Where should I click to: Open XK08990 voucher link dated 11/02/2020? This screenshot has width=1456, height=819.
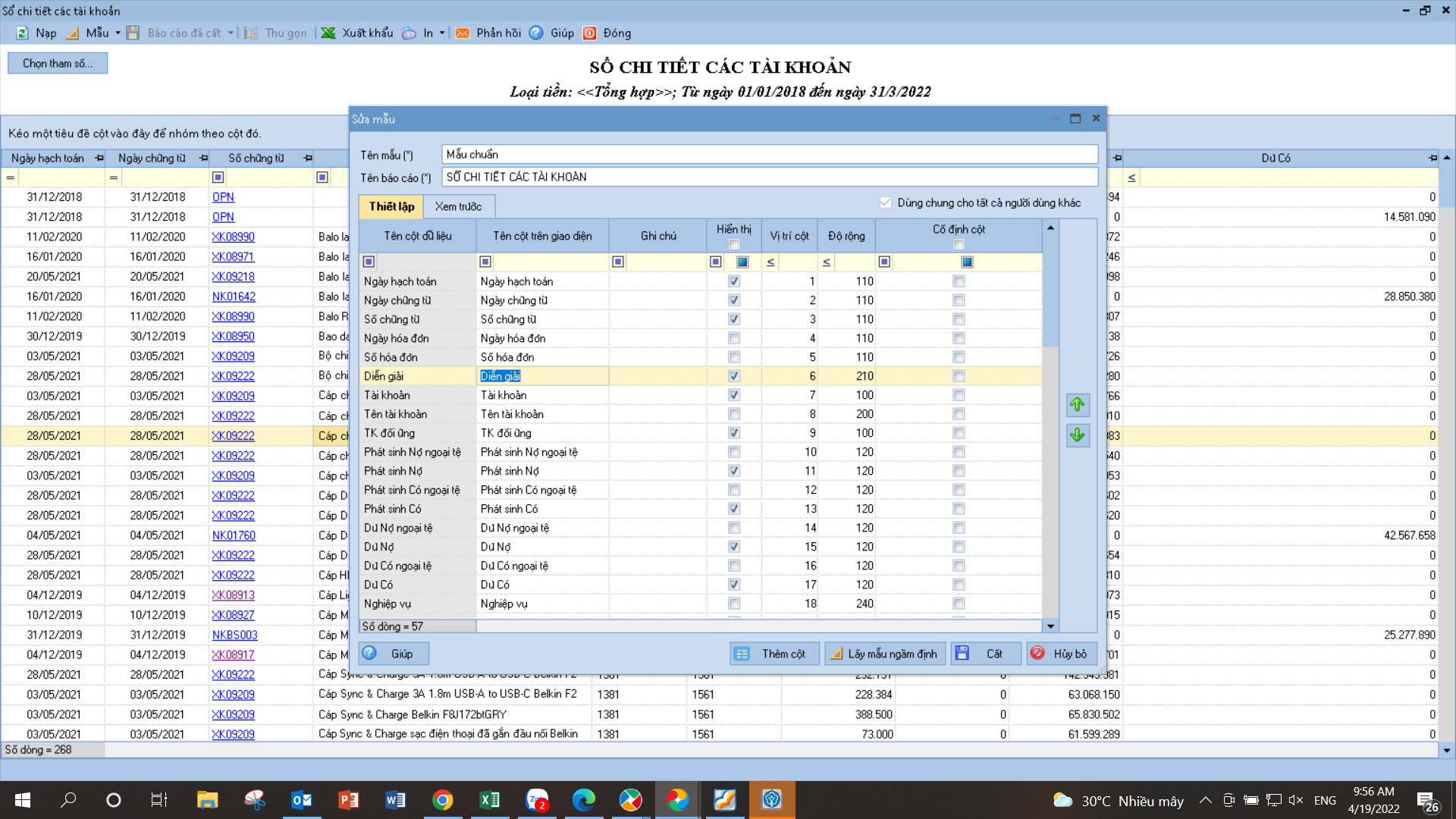(233, 237)
